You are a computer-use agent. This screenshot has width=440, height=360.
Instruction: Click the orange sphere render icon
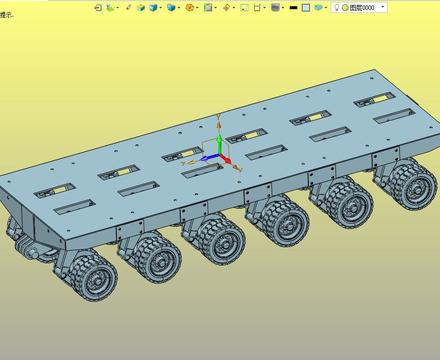click(189, 7)
